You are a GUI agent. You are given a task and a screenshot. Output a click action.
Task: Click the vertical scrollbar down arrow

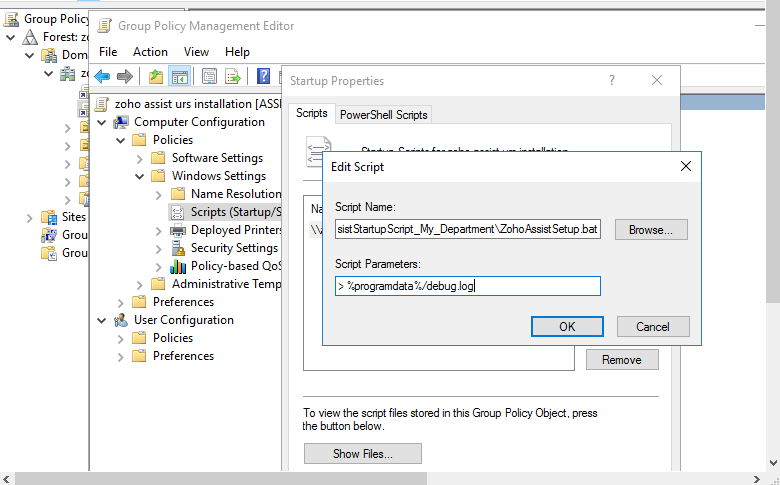(773, 463)
